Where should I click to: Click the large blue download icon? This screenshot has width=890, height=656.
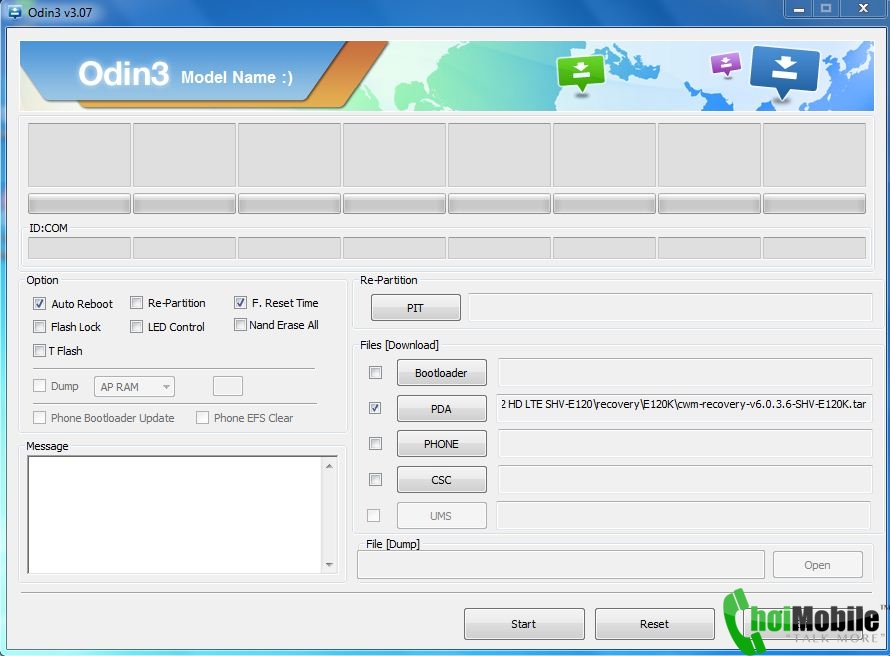784,72
